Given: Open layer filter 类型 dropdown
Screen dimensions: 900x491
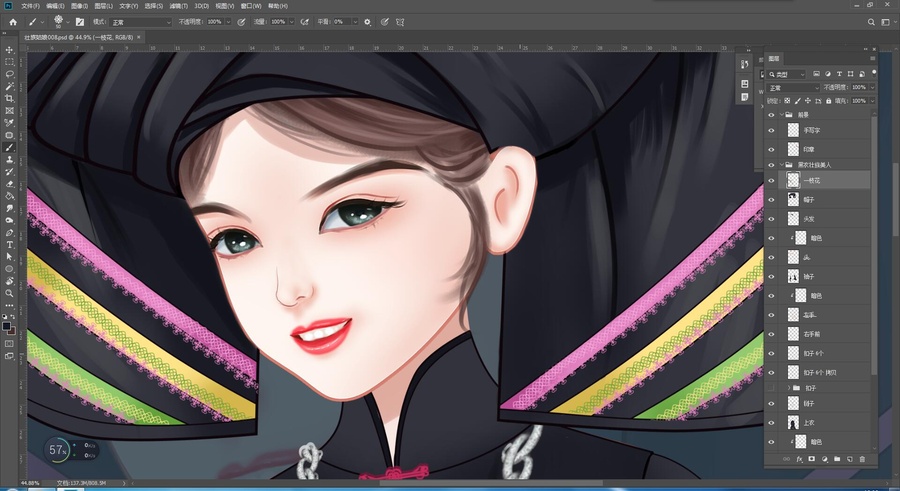Looking at the screenshot, I should 788,74.
